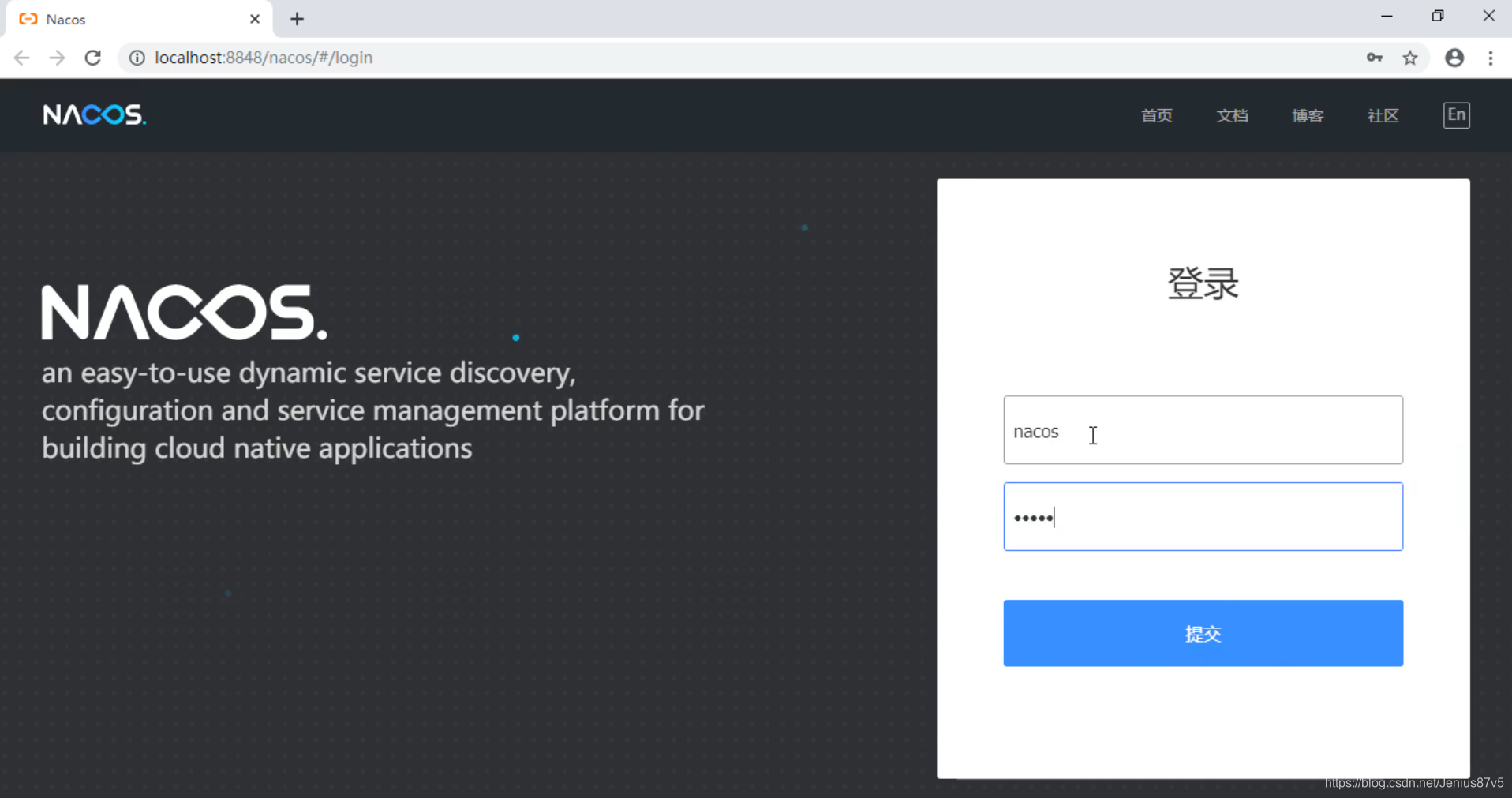View site information icon in address bar
Screen dimensions: 1512x798
point(137,58)
